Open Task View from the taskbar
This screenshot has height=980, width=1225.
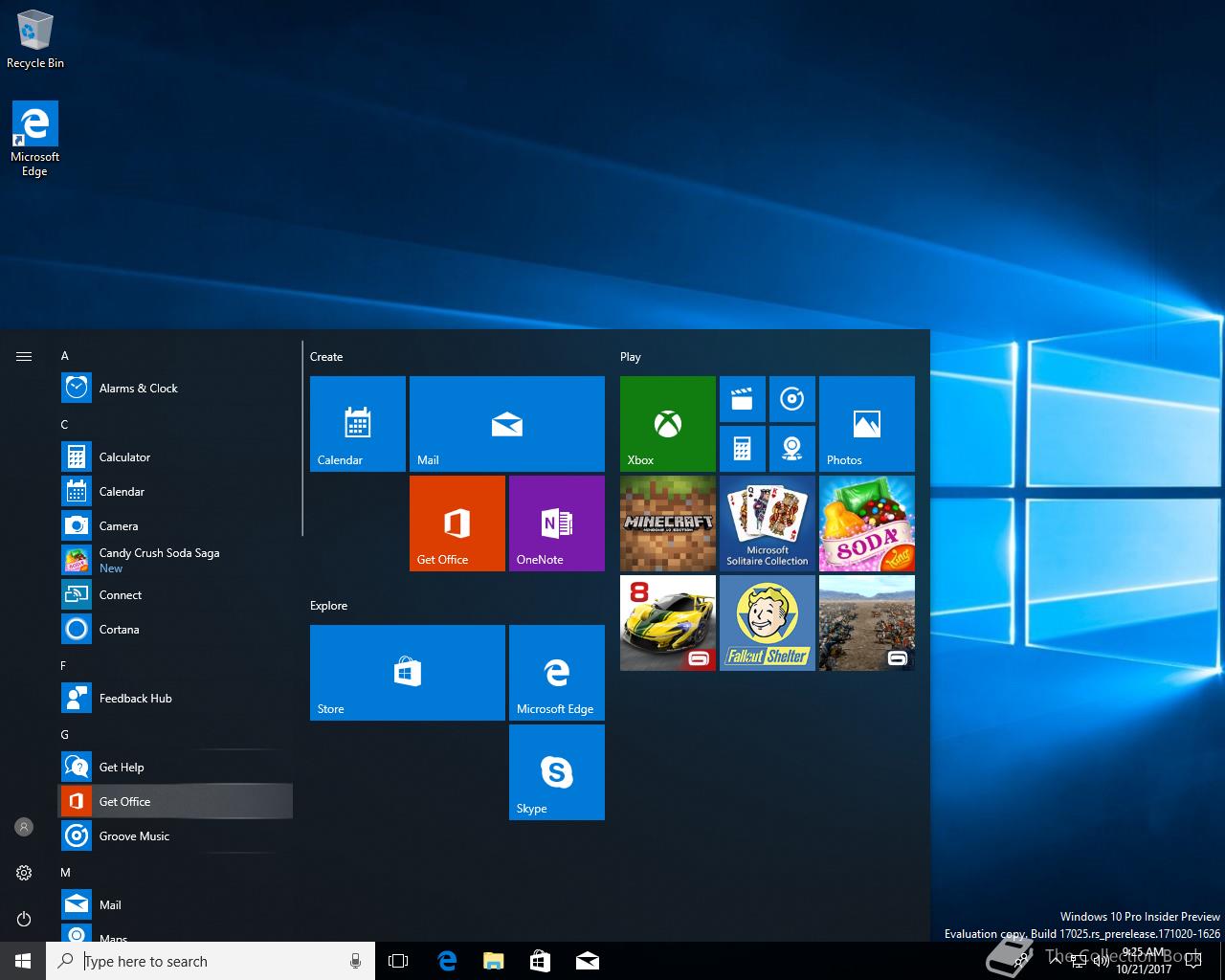[x=398, y=961]
